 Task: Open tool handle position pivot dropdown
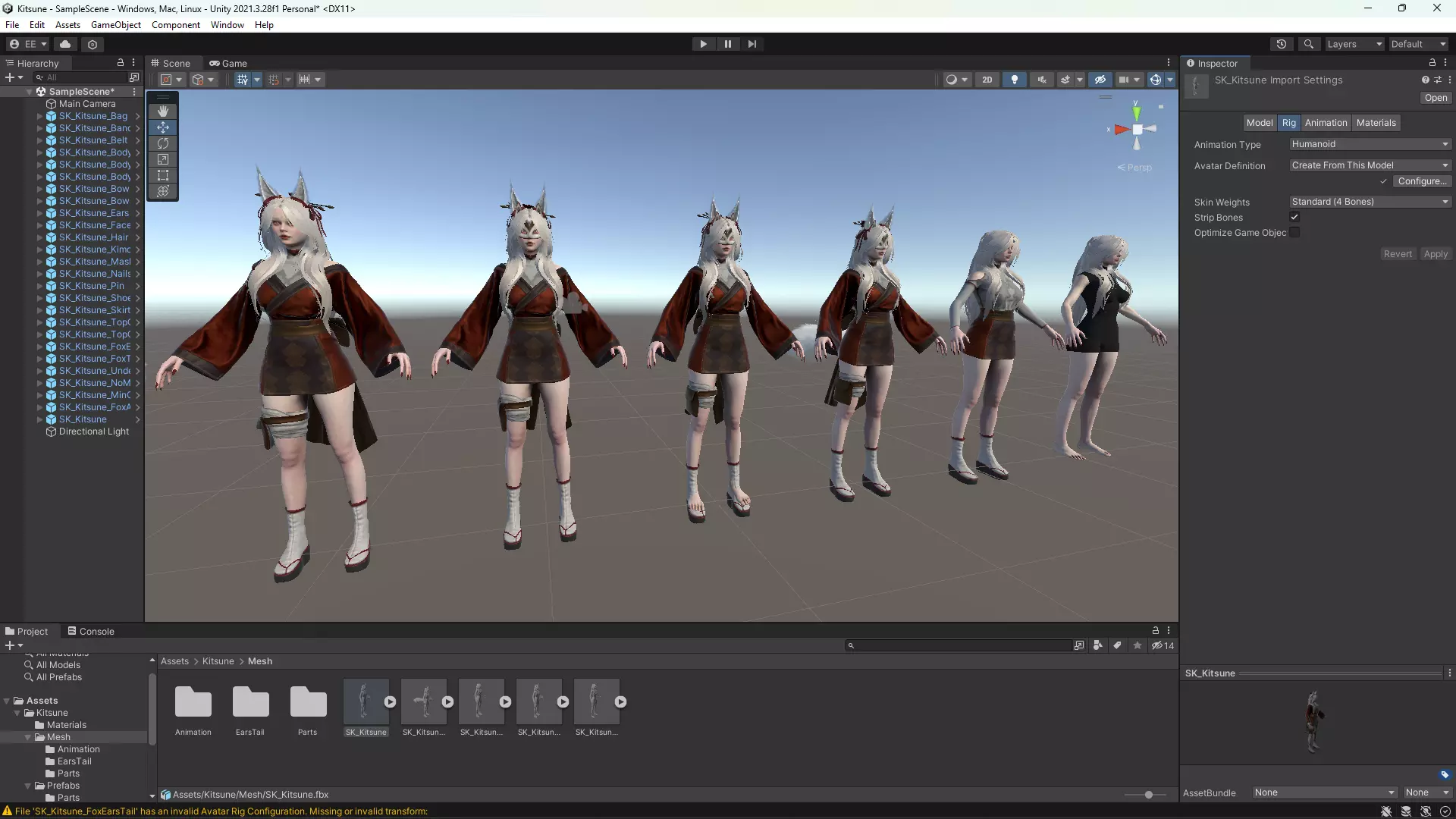171,80
